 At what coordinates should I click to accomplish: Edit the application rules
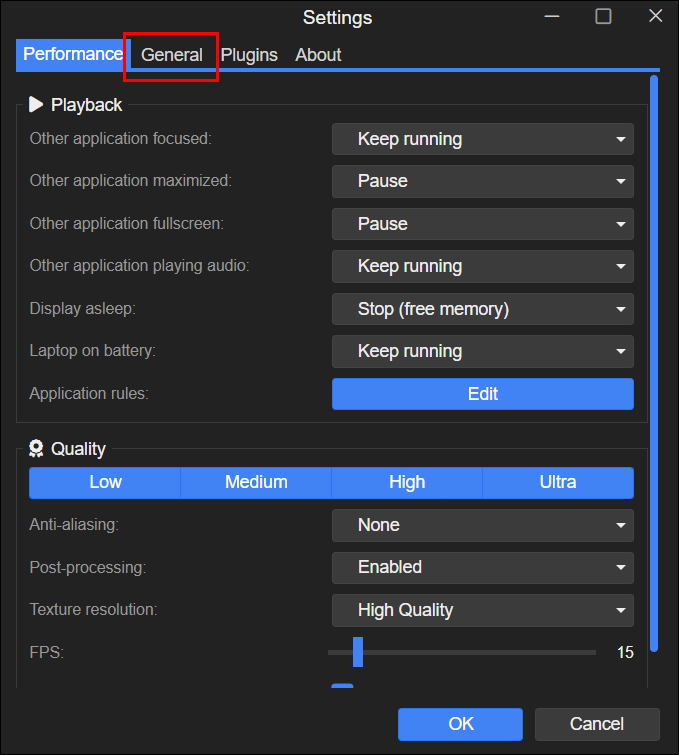point(482,394)
